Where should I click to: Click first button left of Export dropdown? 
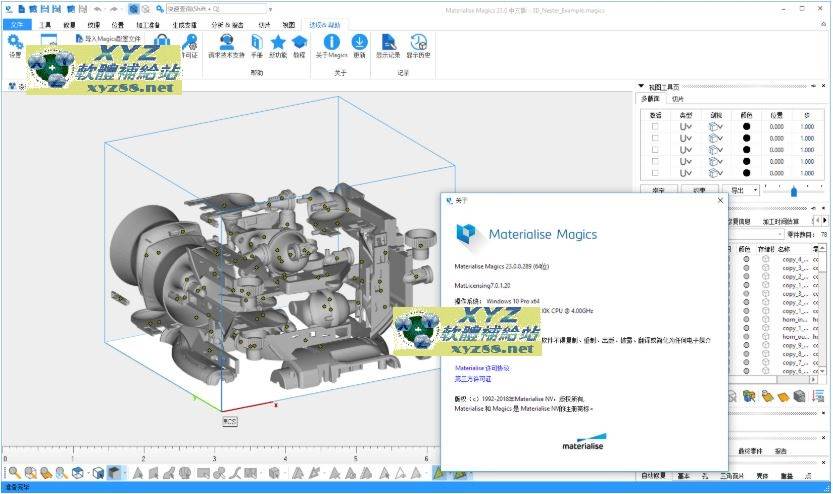pos(658,190)
